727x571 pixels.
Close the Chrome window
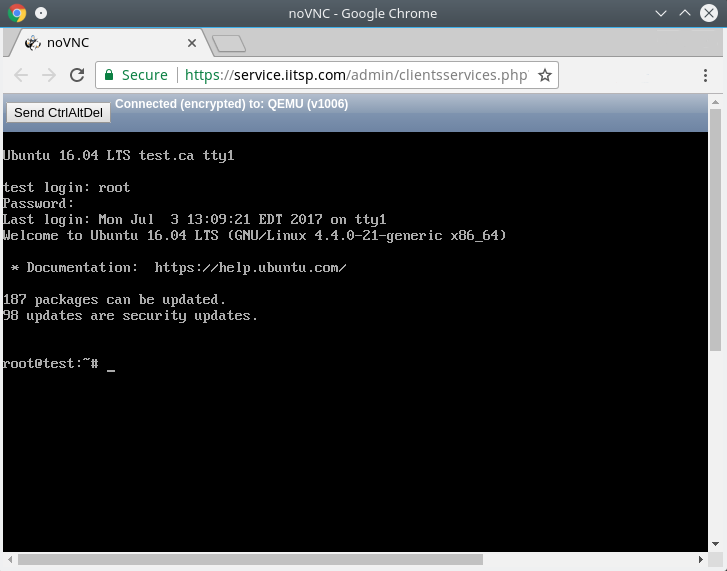[x=709, y=13]
